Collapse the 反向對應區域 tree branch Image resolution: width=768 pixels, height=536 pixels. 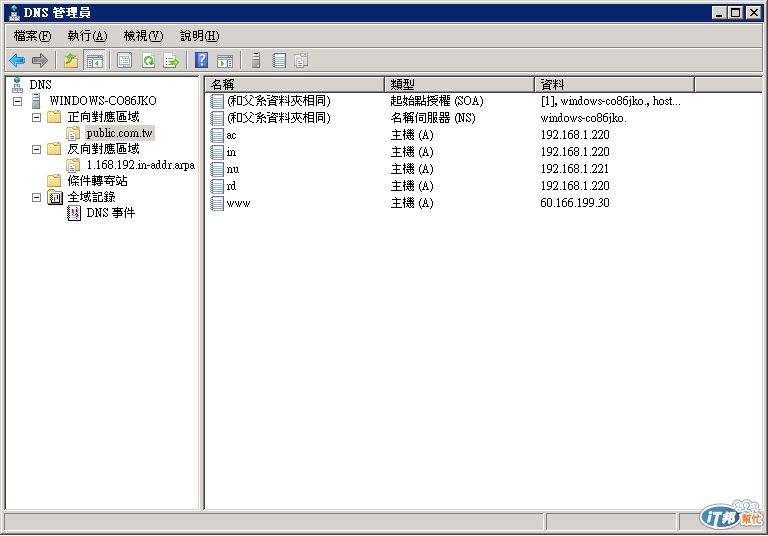[x=36, y=149]
